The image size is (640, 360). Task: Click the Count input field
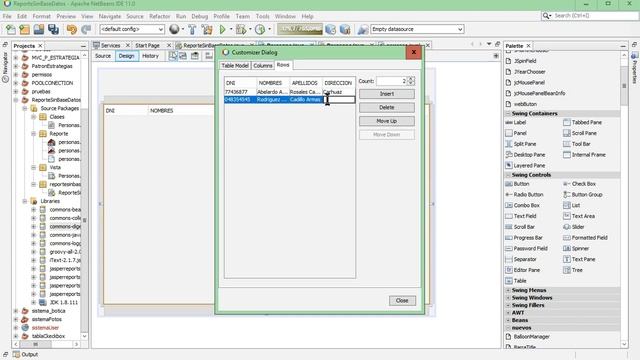click(391, 81)
